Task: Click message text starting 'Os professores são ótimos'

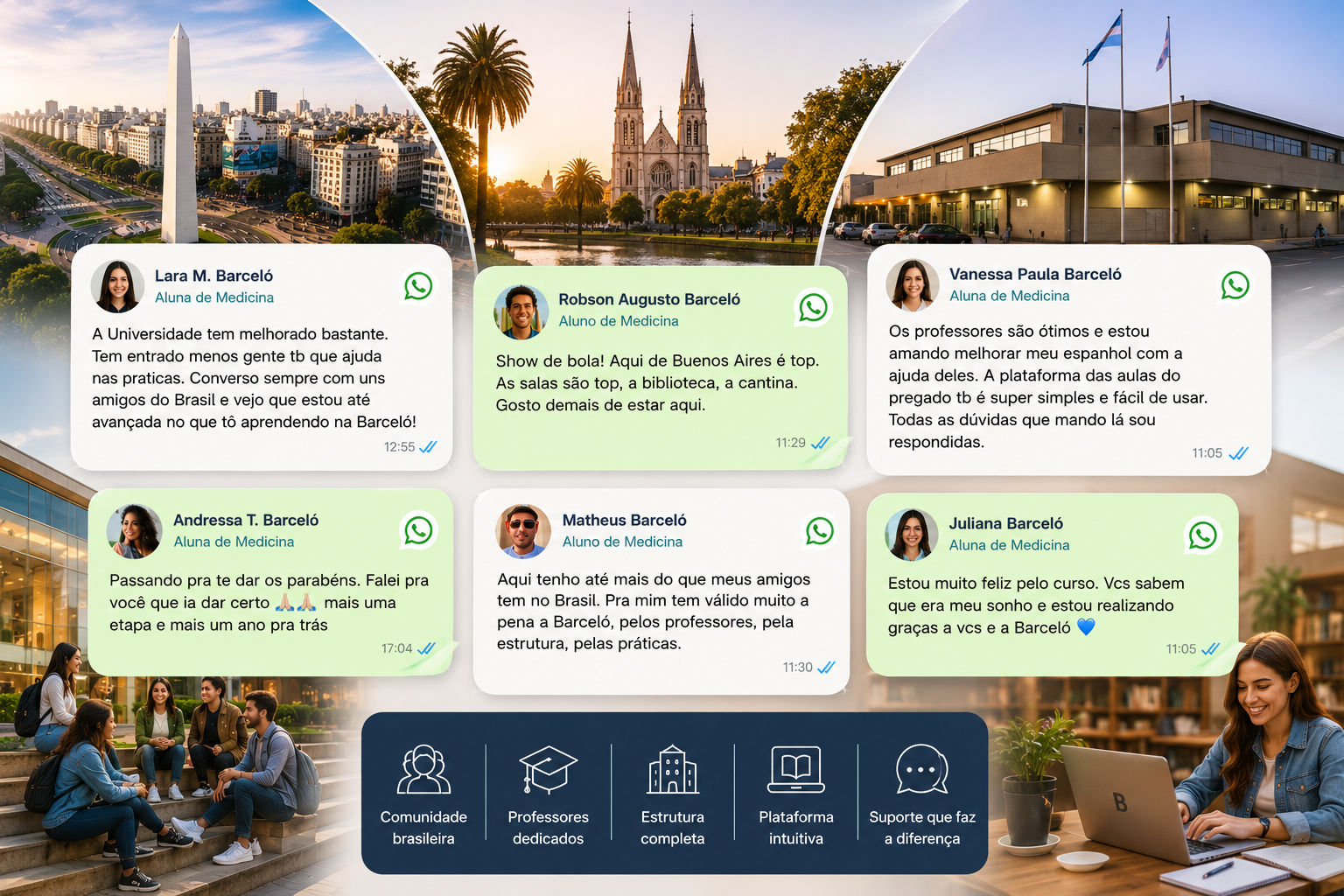Action: coord(1048,387)
